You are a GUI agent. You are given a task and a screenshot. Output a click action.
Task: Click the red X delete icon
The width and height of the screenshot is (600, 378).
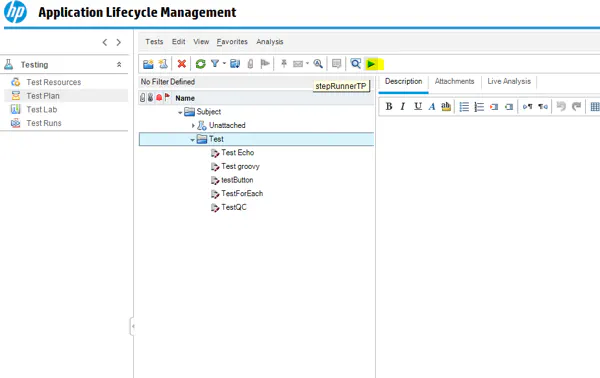pyautogui.click(x=181, y=64)
